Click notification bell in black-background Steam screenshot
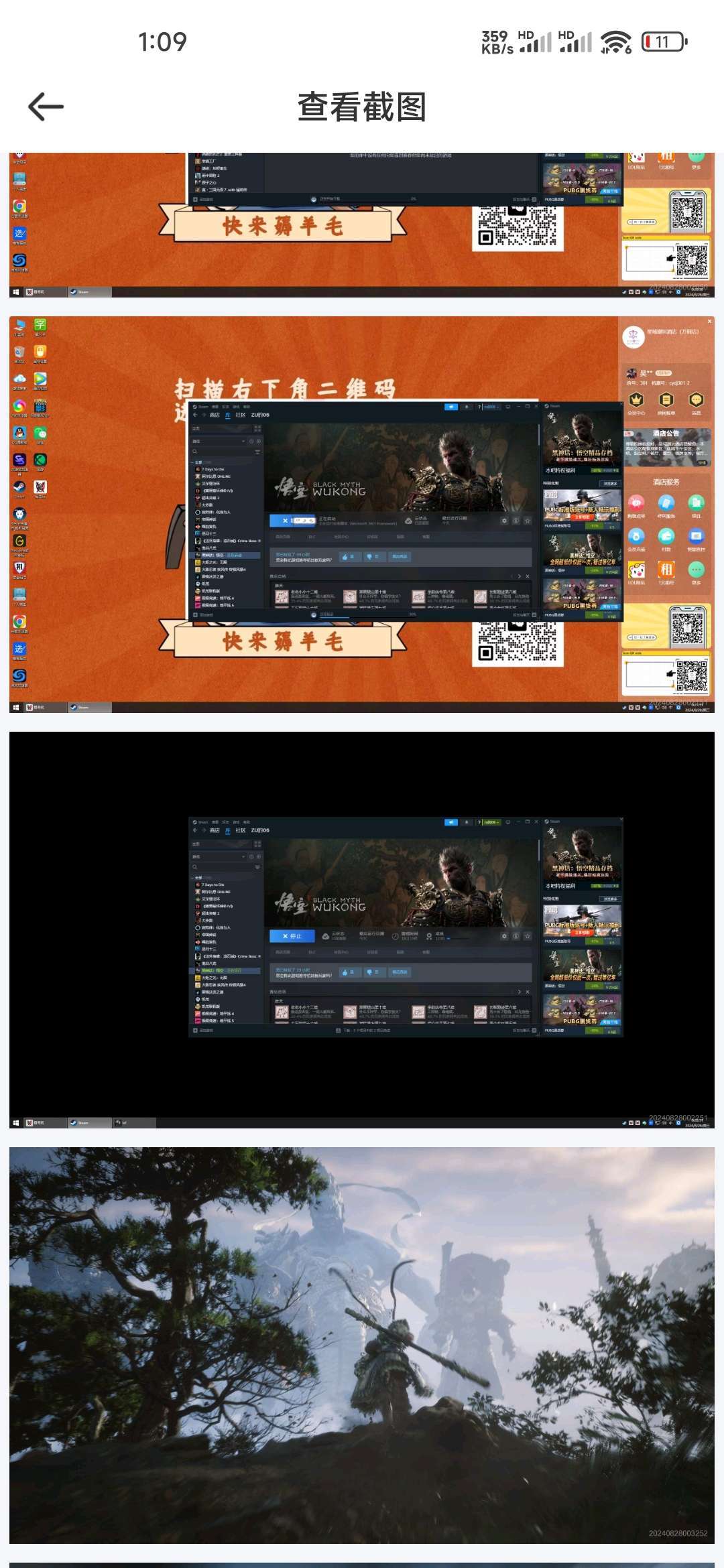The height and width of the screenshot is (1568, 724). tap(467, 822)
